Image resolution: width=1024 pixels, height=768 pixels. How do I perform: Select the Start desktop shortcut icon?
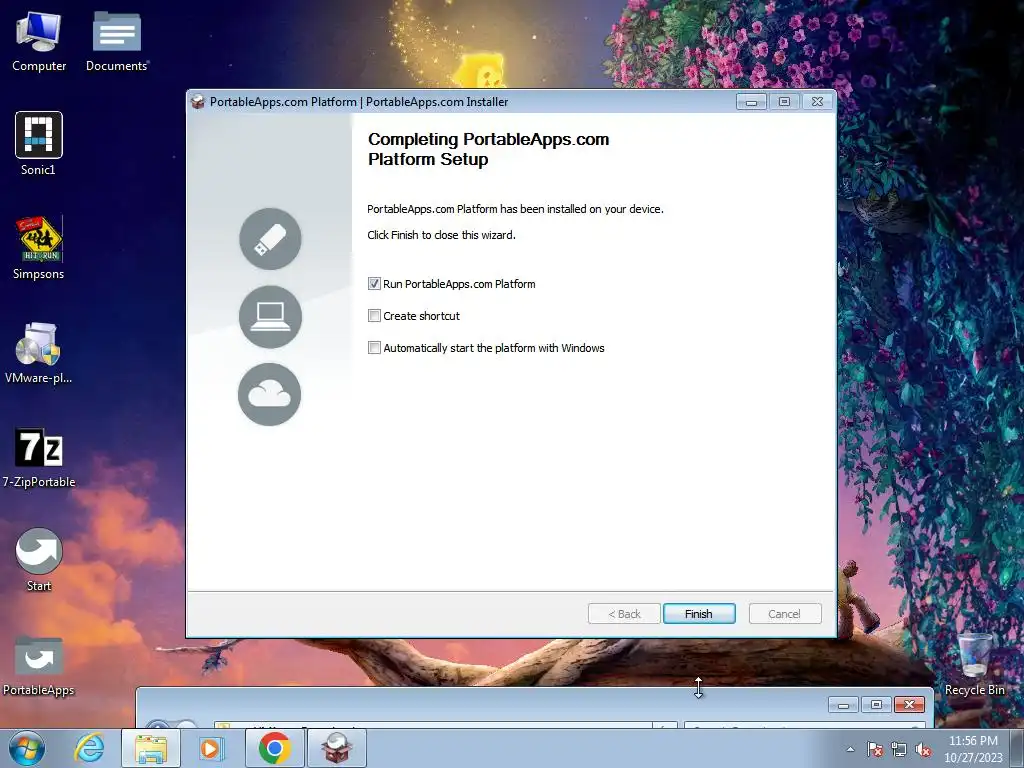point(39,560)
